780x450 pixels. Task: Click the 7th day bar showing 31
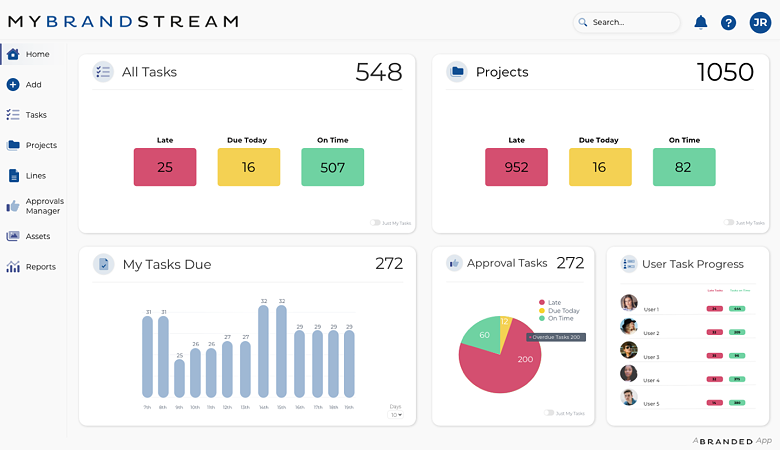(x=148, y=357)
